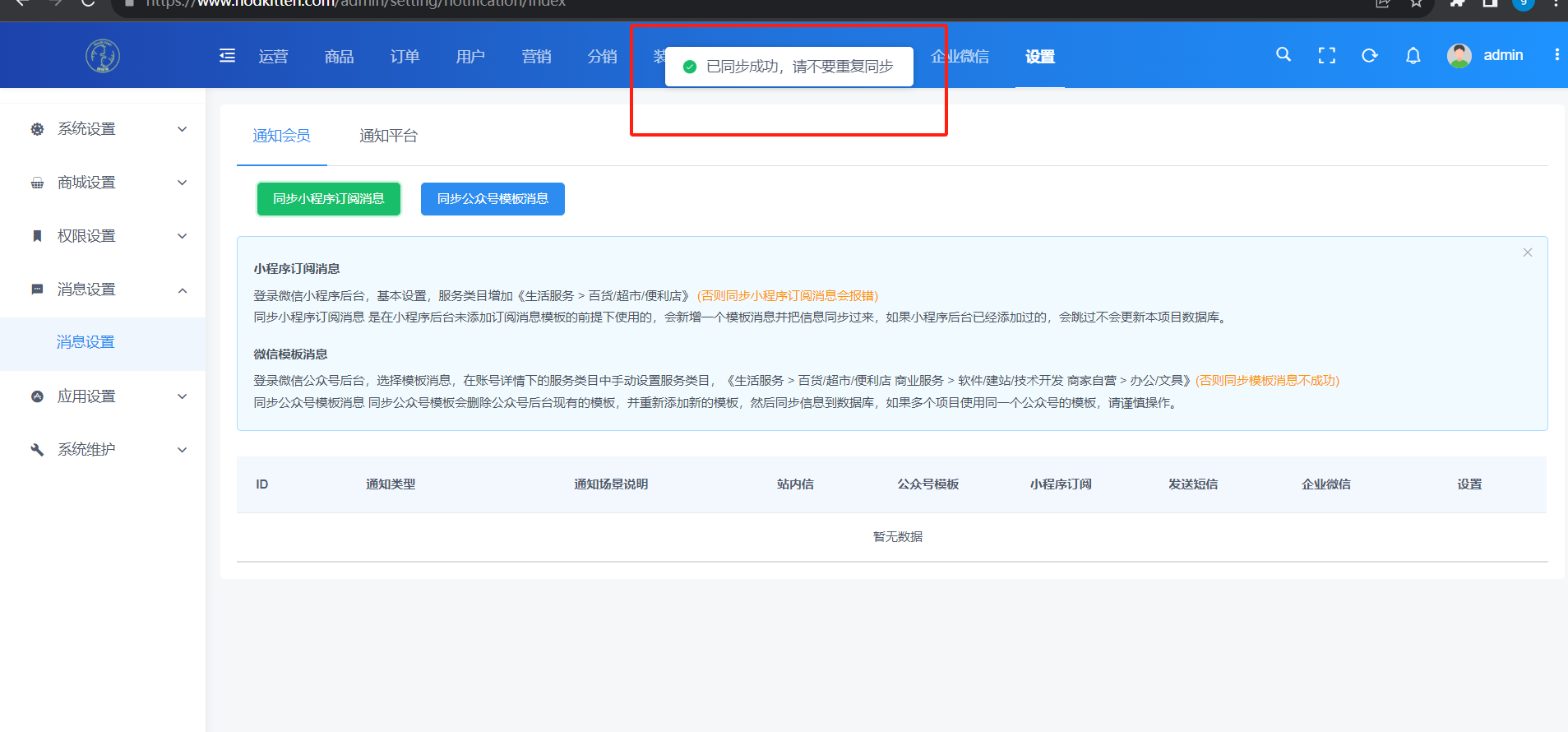Click the 通知场景说明 column header
This screenshot has width=1568, height=732.
(x=611, y=484)
